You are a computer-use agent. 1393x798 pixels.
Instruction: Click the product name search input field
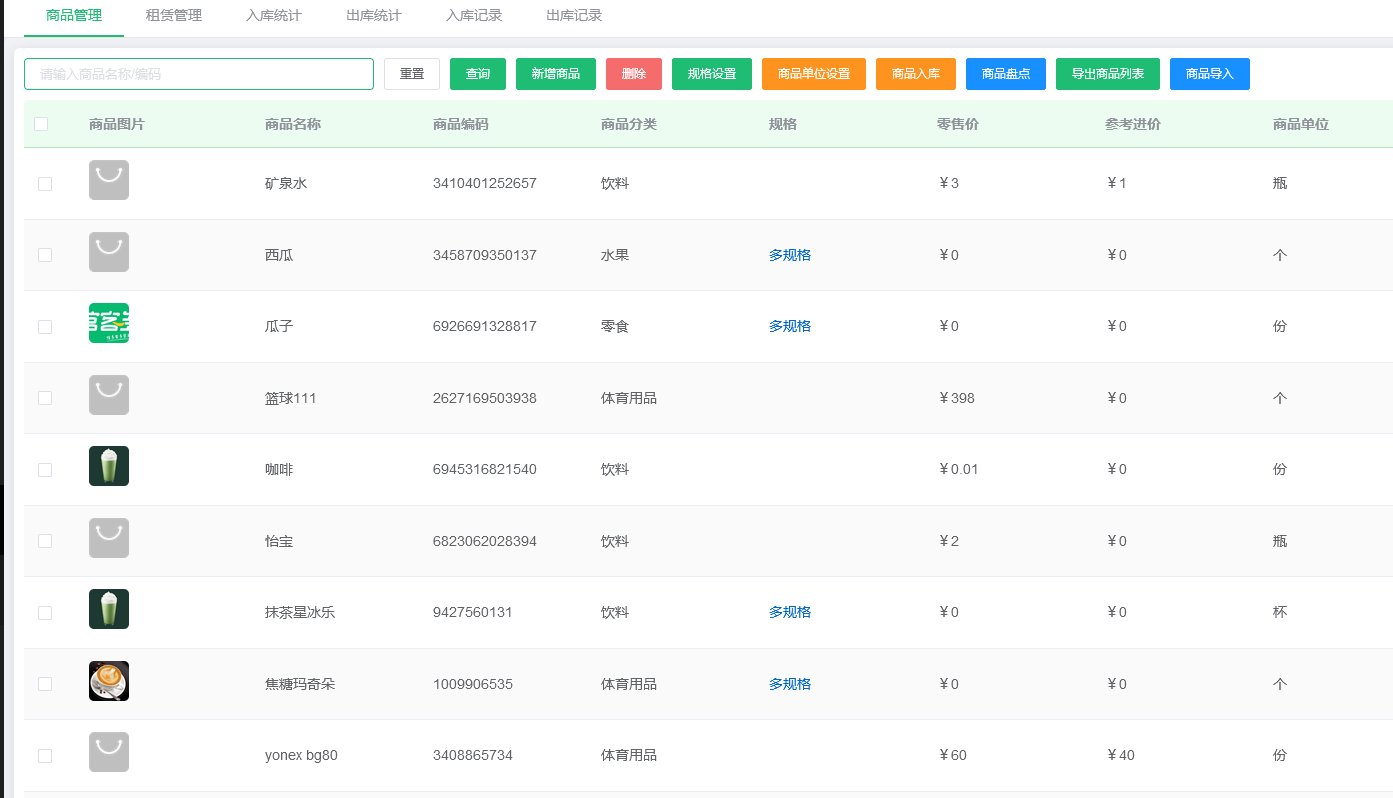[x=198, y=73]
